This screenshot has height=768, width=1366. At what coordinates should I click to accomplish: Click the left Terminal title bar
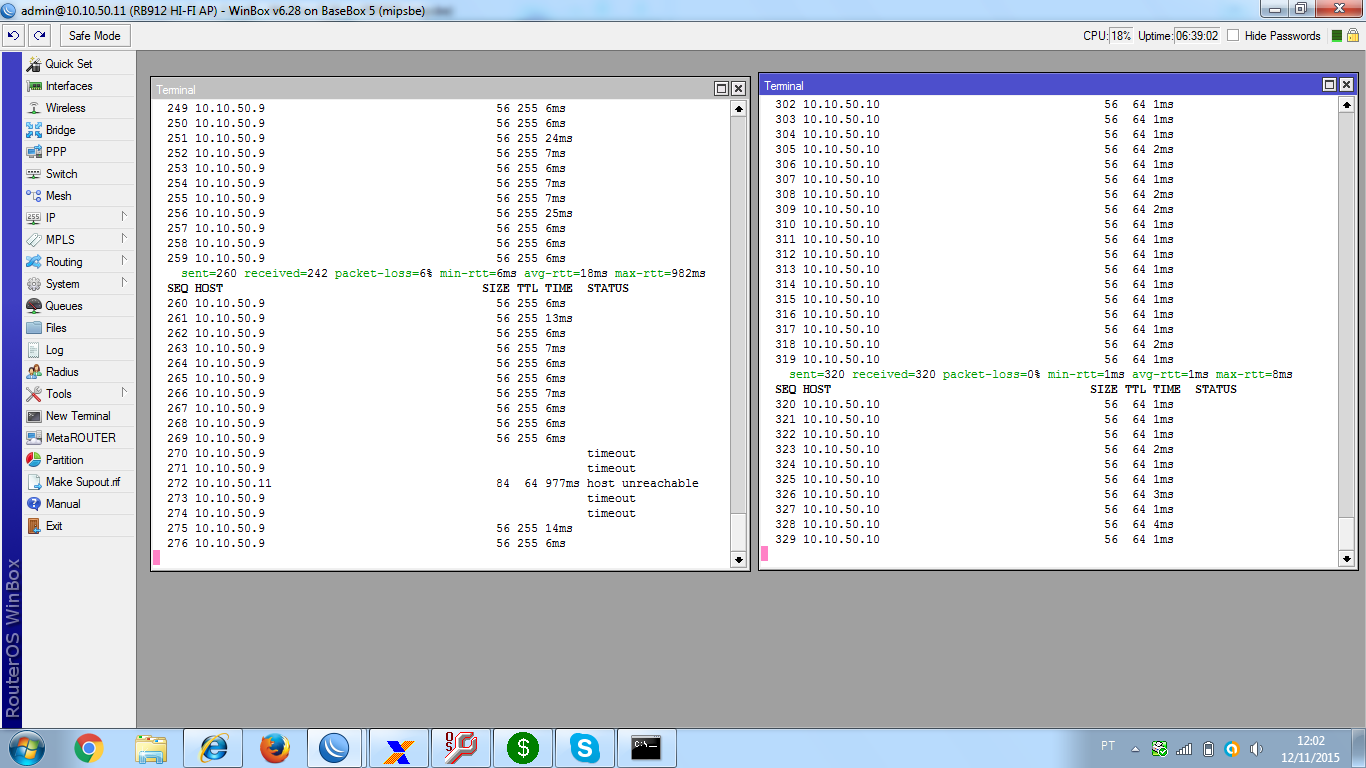432,89
